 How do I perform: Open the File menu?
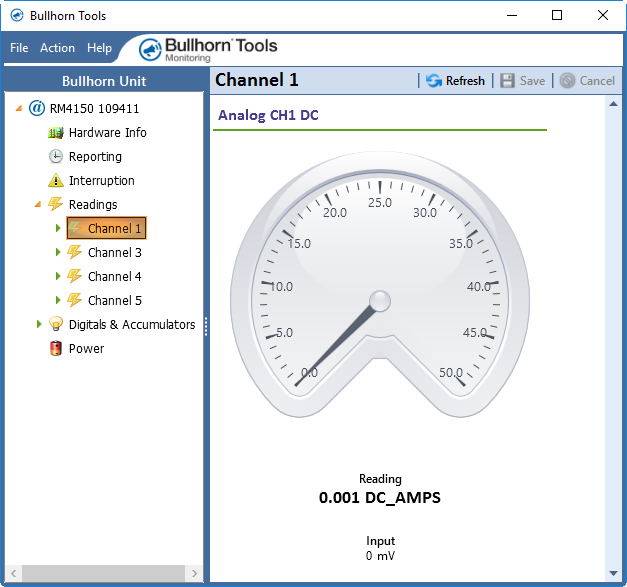[x=19, y=48]
